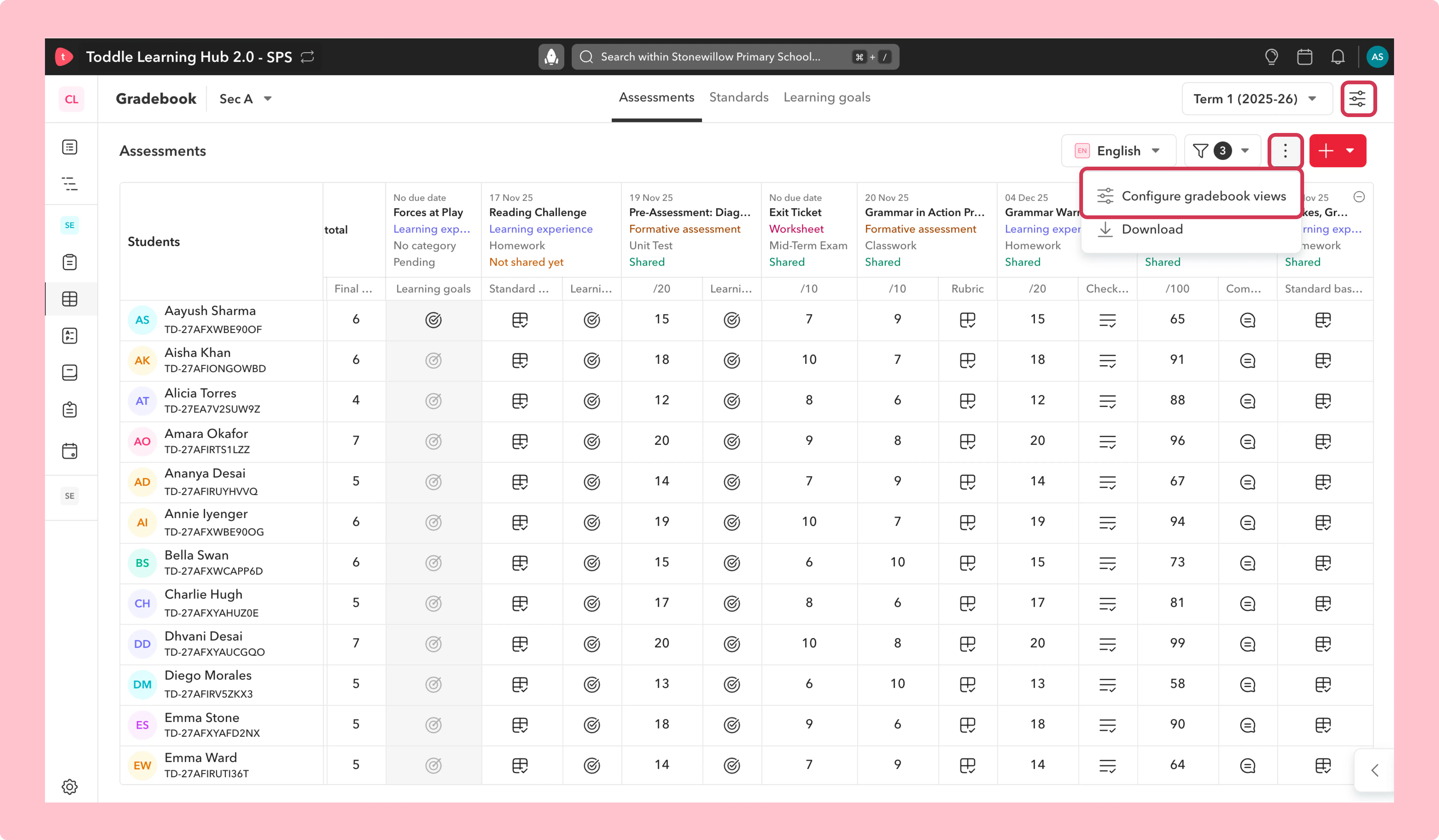Open the English subject dropdown

click(1118, 151)
